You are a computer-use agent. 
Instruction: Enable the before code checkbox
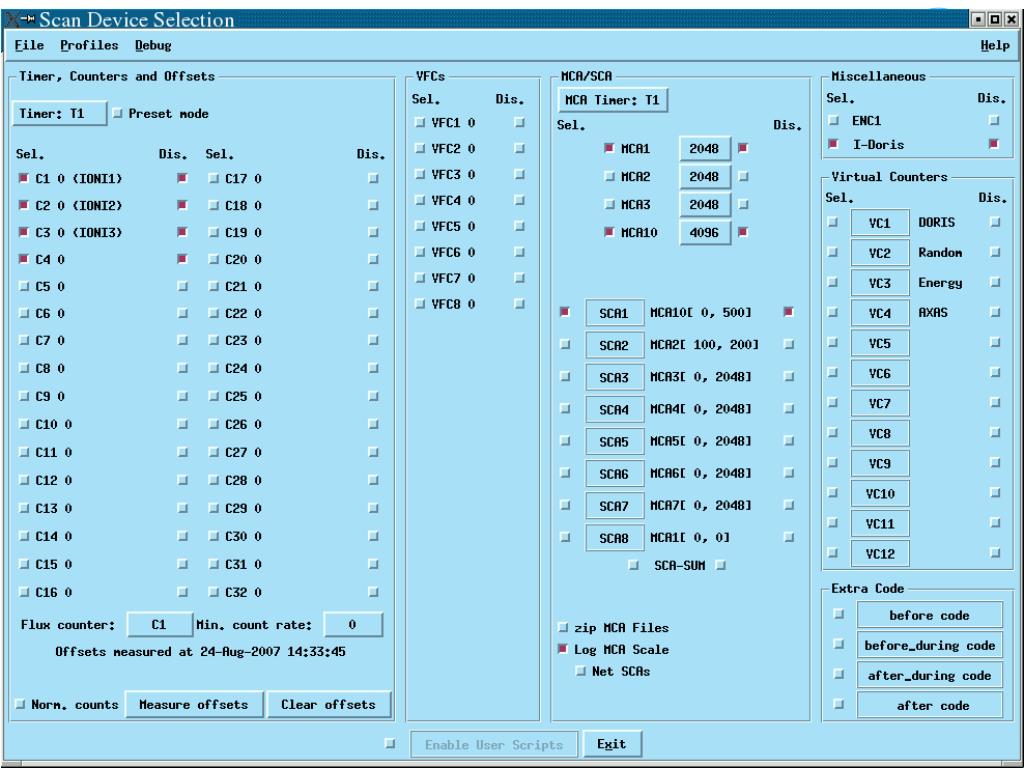[839, 614]
